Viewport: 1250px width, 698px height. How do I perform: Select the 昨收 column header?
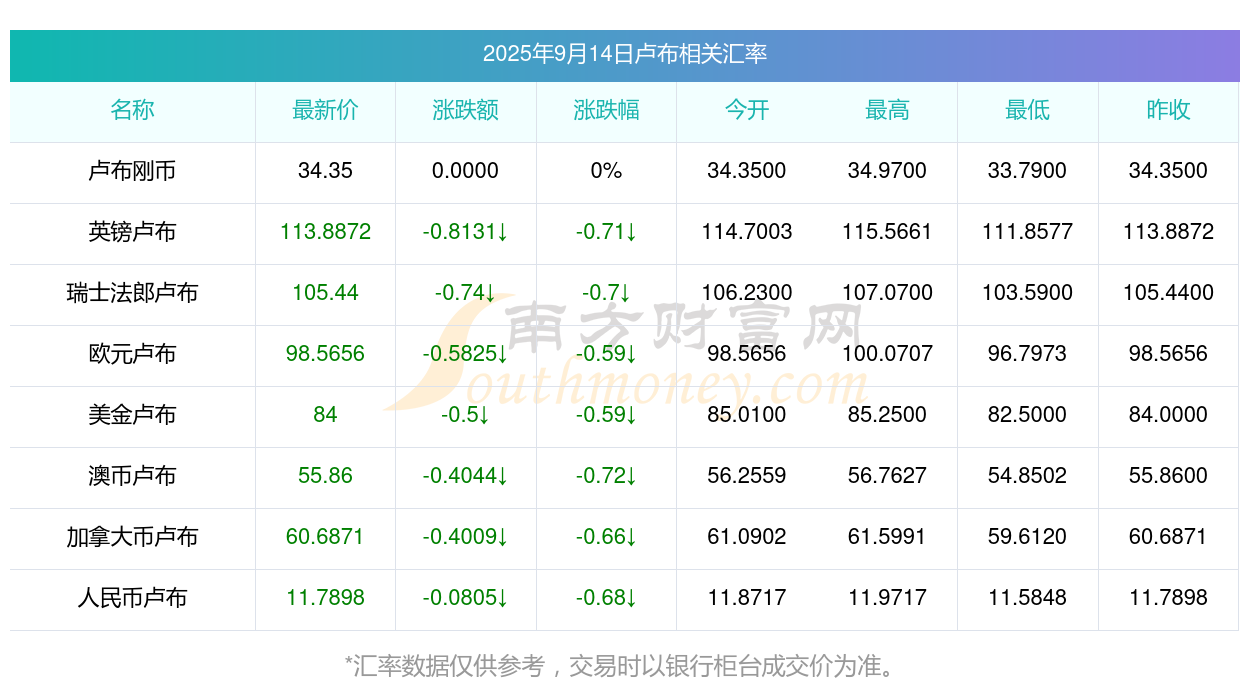coord(1168,110)
